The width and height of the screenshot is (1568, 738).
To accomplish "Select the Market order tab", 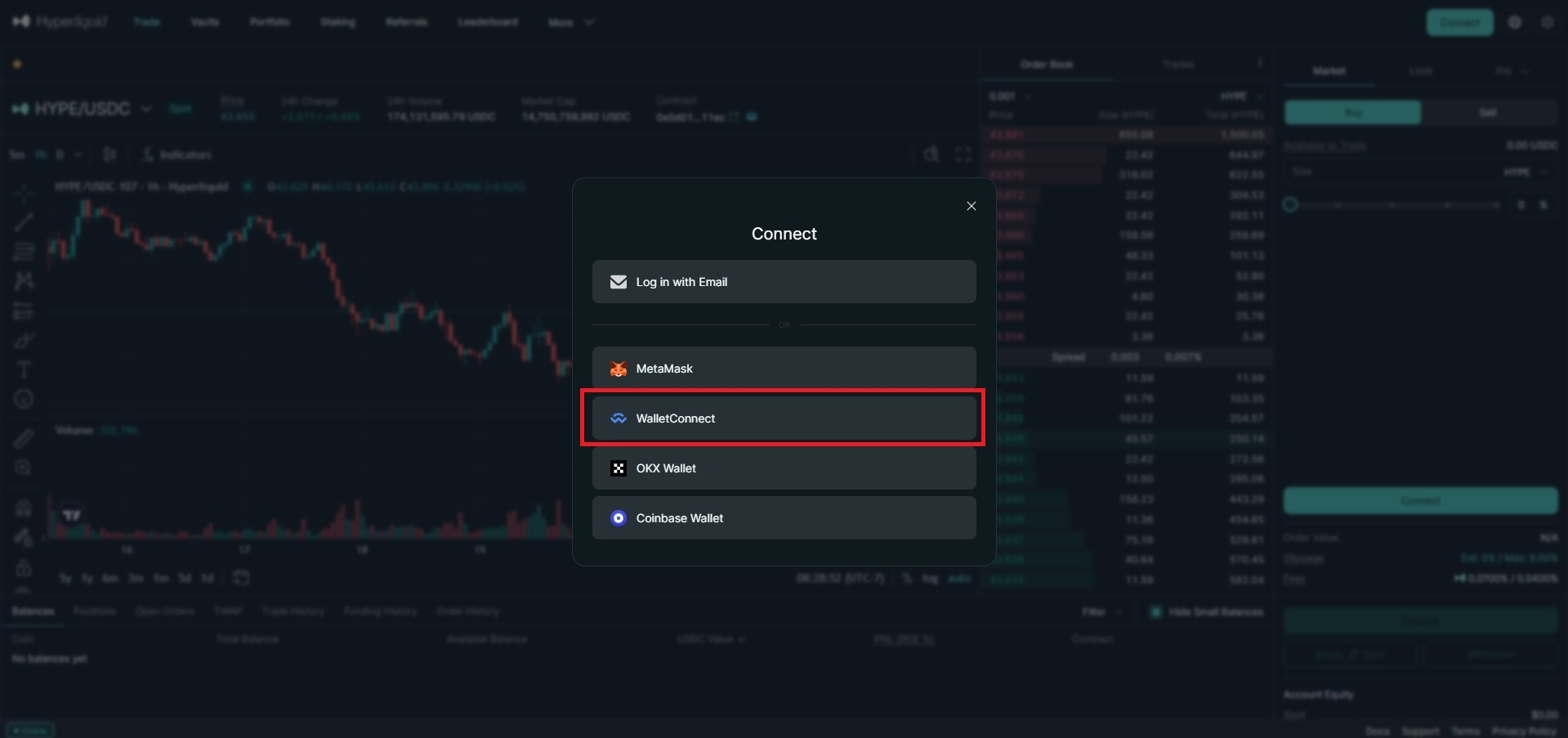I will click(1329, 71).
